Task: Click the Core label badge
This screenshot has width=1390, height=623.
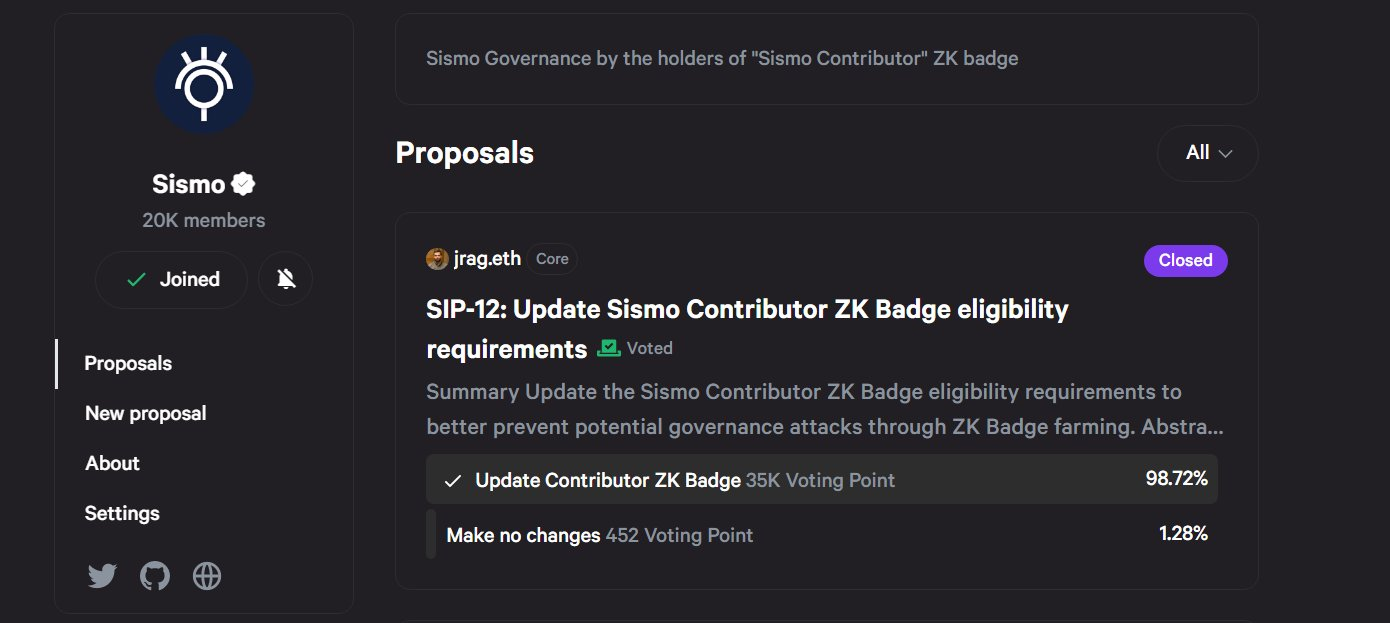Action: pyautogui.click(x=552, y=259)
